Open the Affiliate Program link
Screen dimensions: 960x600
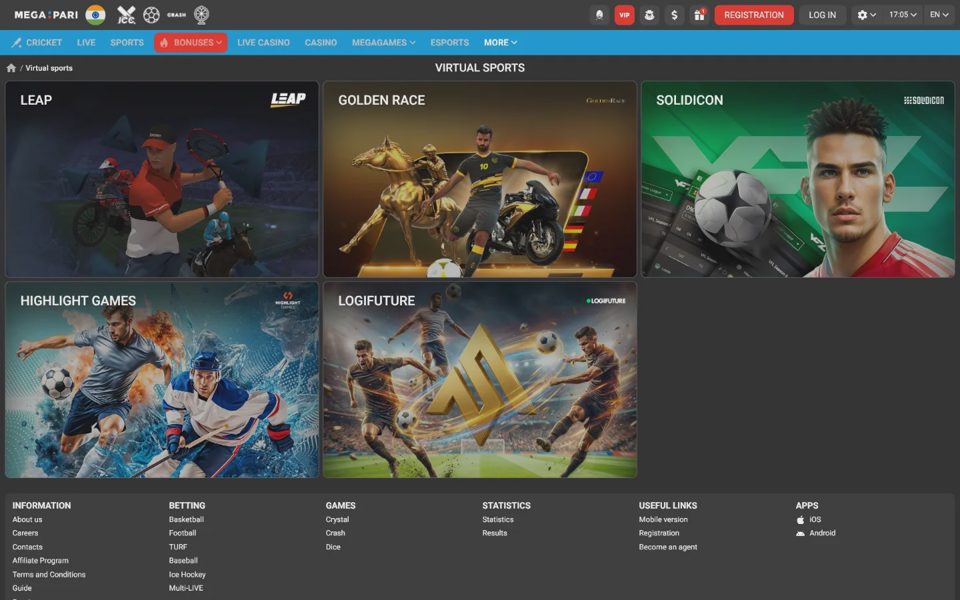click(40, 560)
